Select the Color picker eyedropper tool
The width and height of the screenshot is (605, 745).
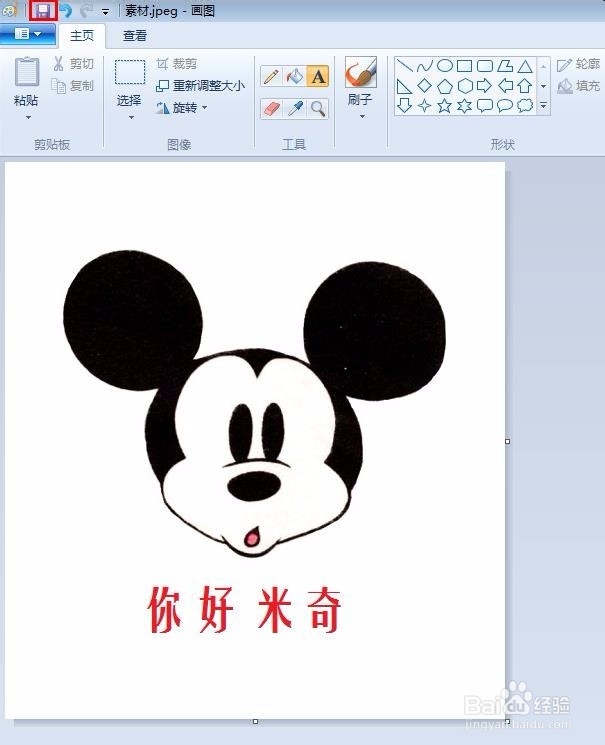(x=295, y=109)
